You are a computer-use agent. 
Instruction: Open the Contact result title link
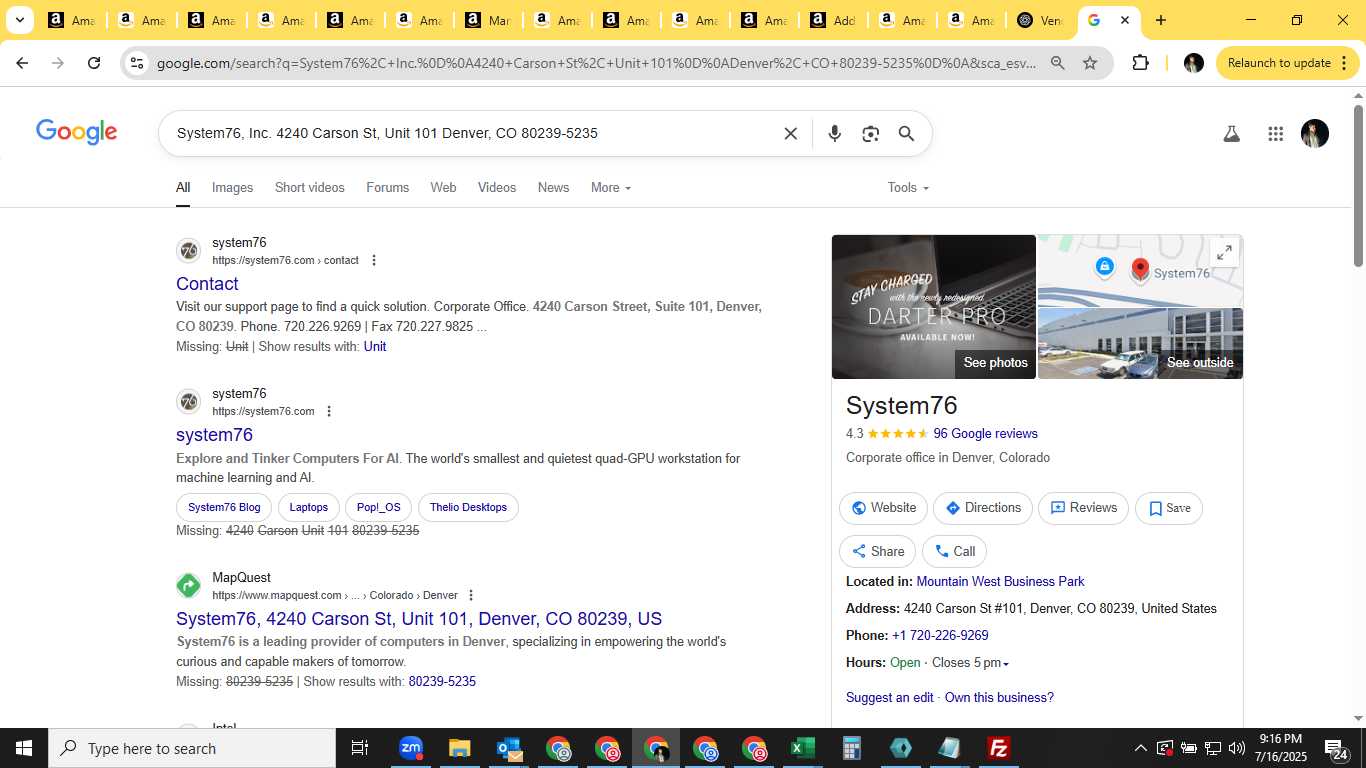click(x=207, y=284)
